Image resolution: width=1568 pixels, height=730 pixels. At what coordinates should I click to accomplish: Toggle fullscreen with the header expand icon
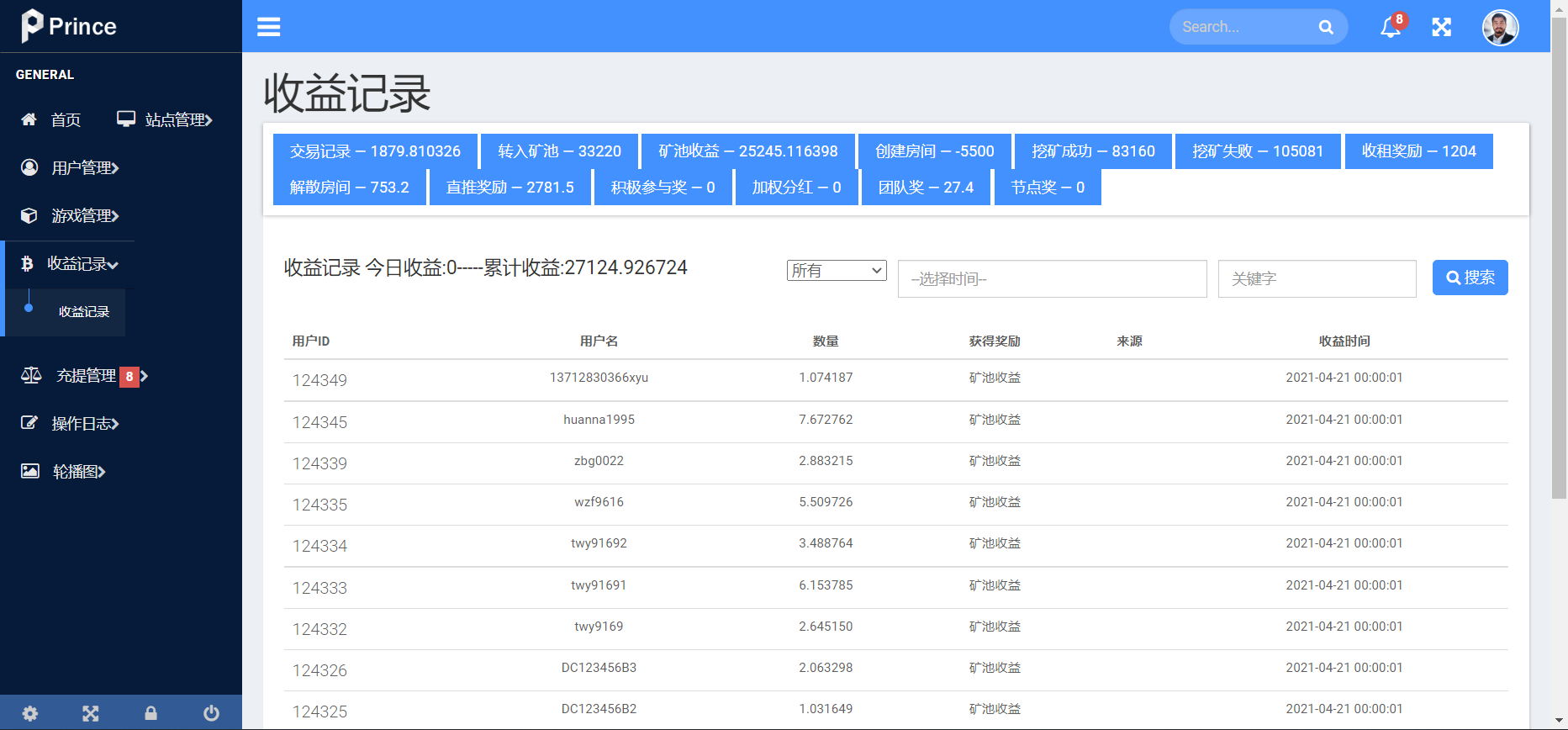(1441, 27)
